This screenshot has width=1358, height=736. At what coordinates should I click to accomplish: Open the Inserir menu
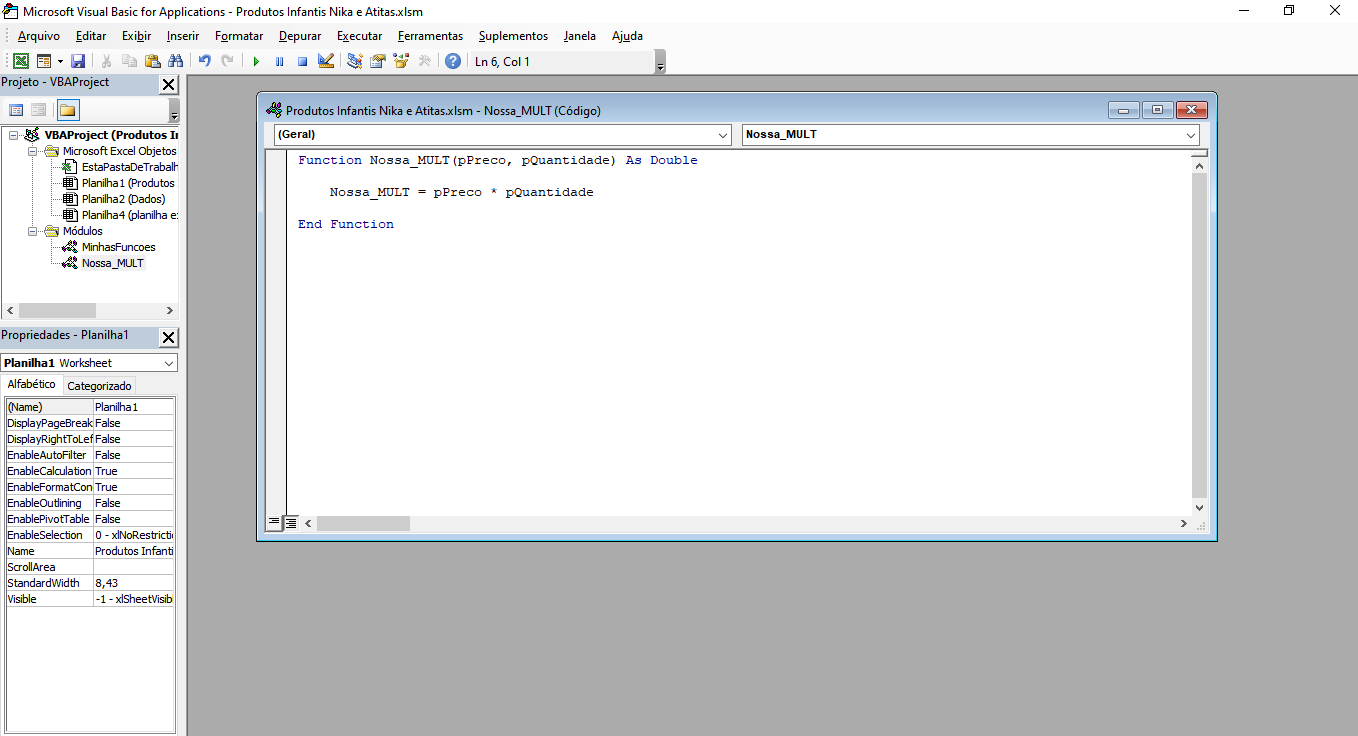click(183, 36)
